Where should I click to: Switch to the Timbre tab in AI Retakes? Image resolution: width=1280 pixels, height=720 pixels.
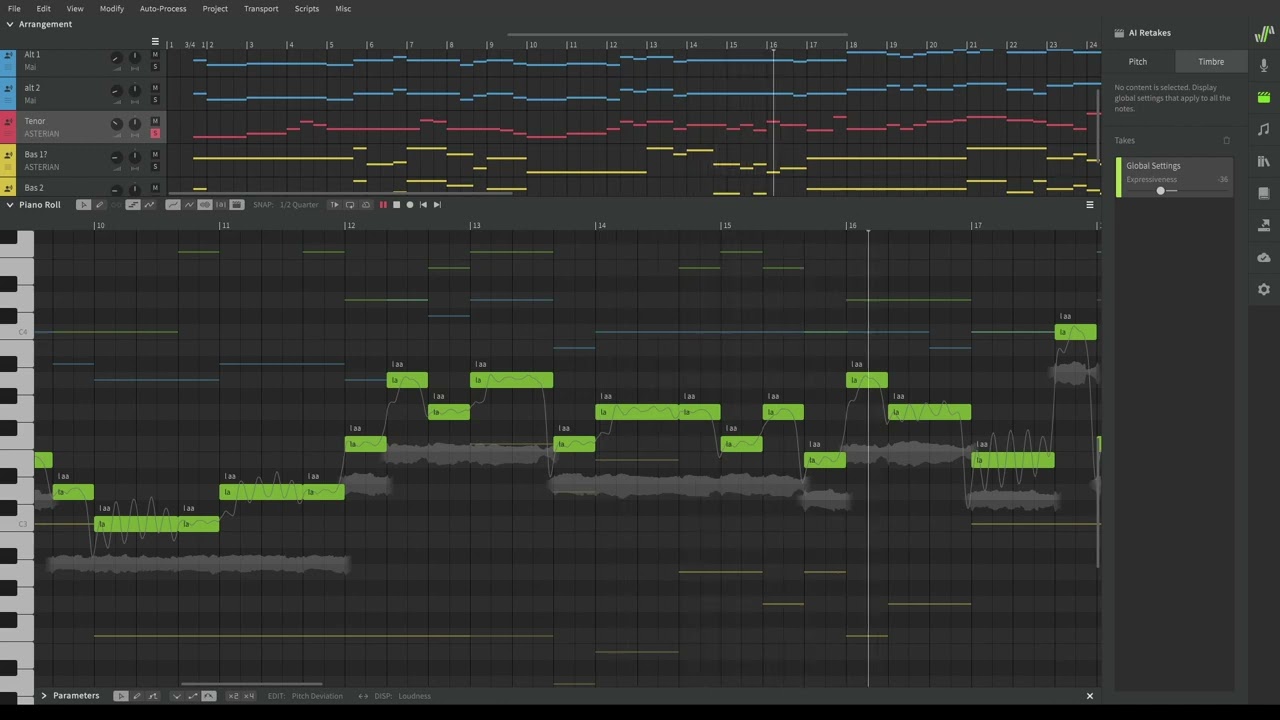[x=1211, y=62]
